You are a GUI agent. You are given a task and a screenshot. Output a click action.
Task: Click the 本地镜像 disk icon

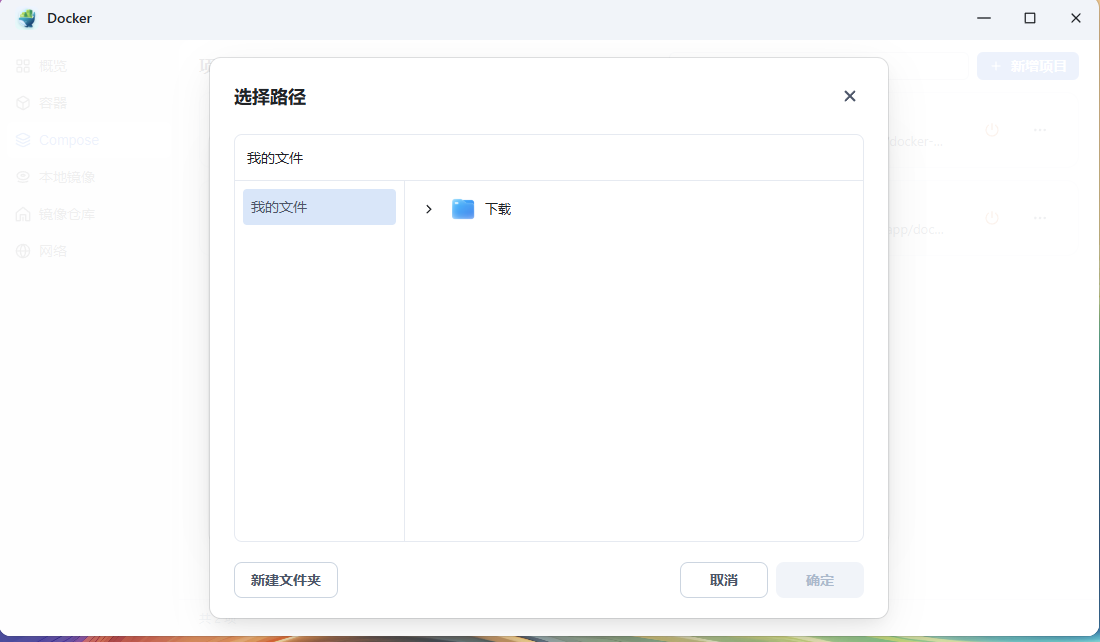point(23,177)
